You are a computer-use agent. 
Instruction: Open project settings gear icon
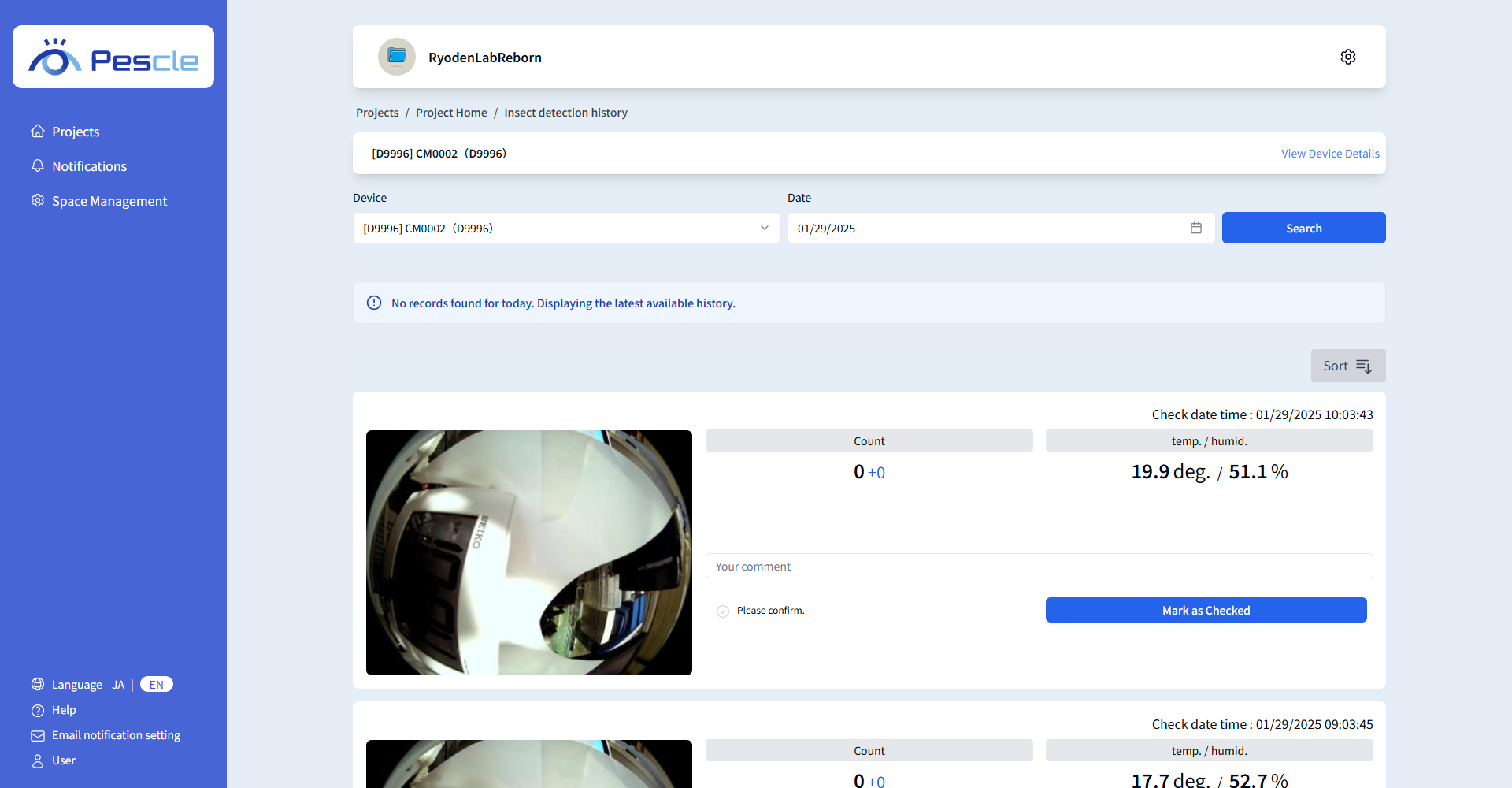coord(1347,57)
